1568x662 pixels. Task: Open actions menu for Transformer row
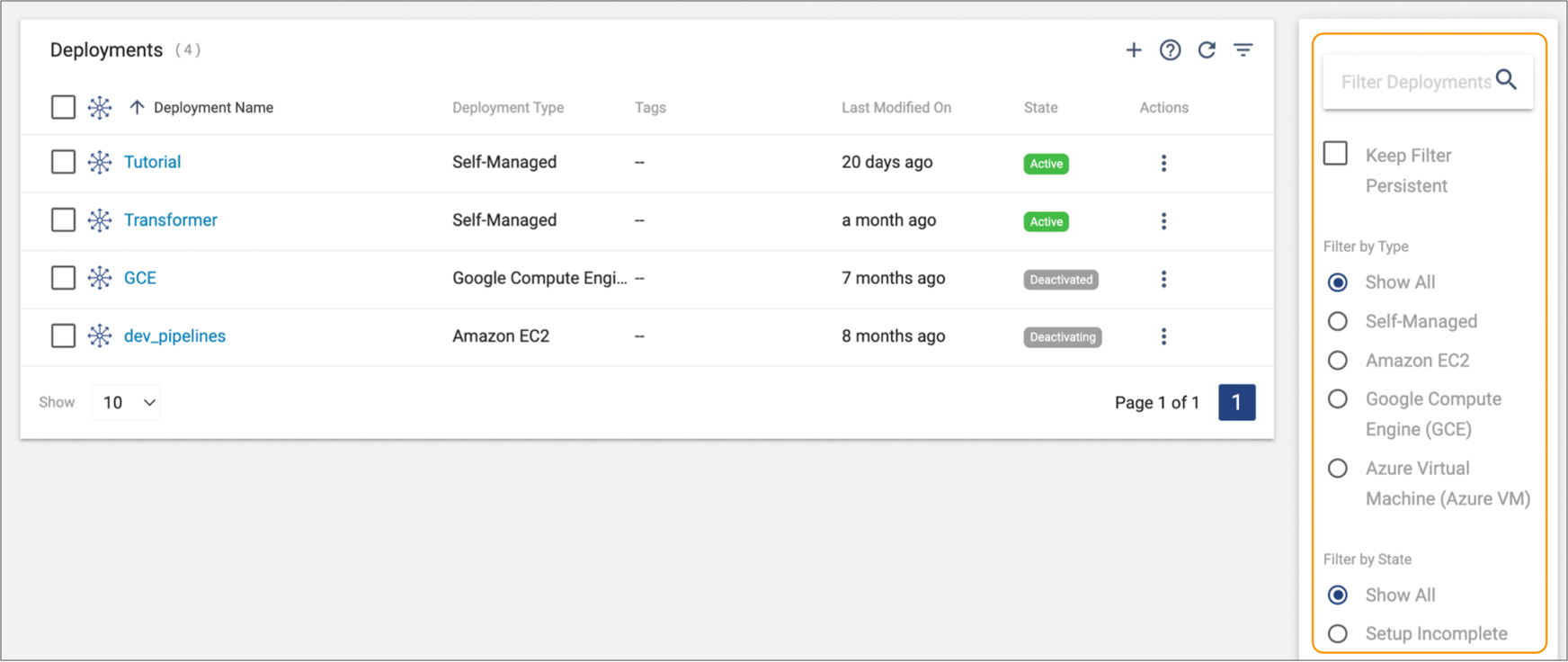pos(1163,221)
